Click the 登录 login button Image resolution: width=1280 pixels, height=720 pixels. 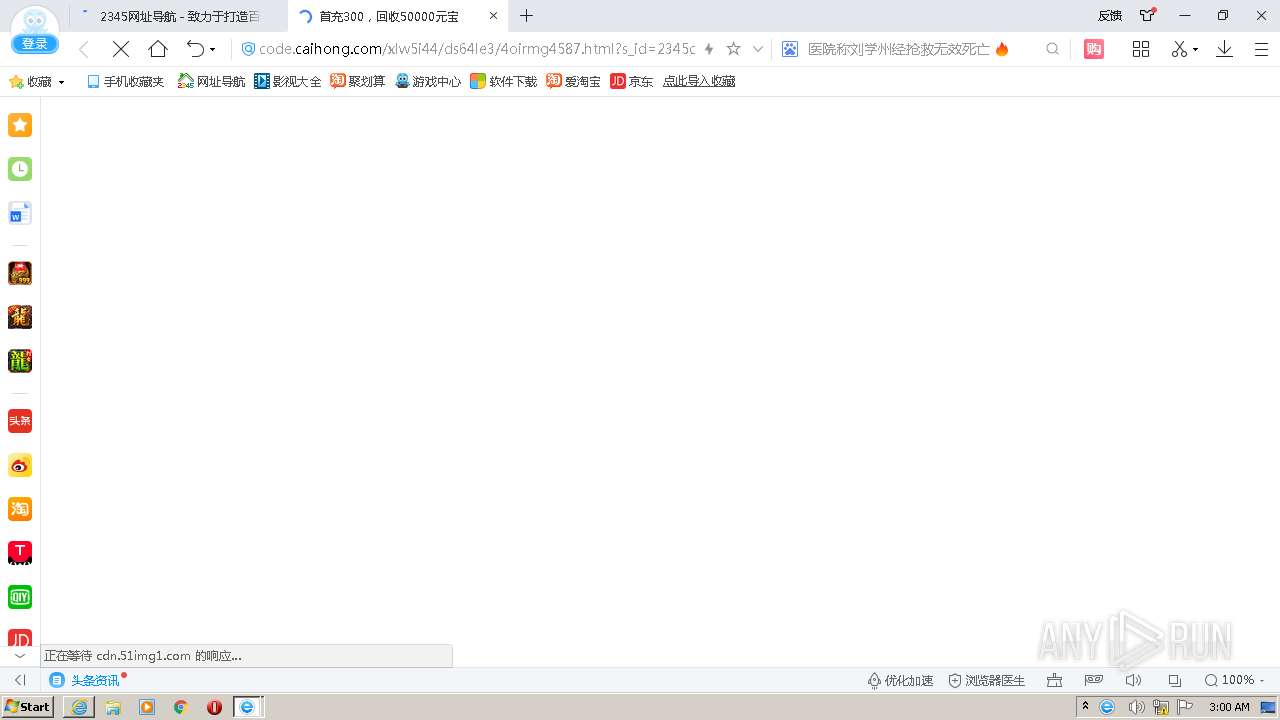34,44
